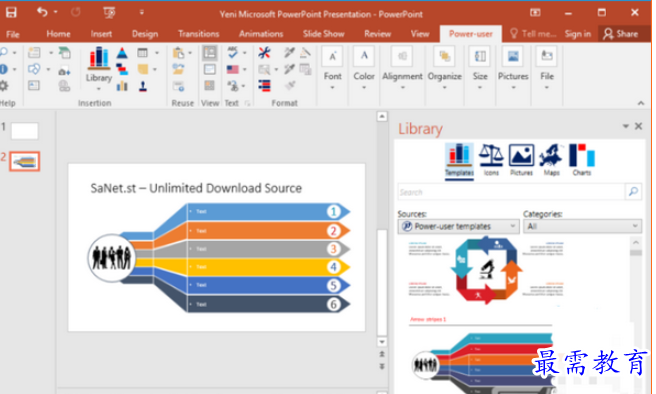Click the table/calendar insertion icon
The image size is (656, 394).
click(143, 53)
